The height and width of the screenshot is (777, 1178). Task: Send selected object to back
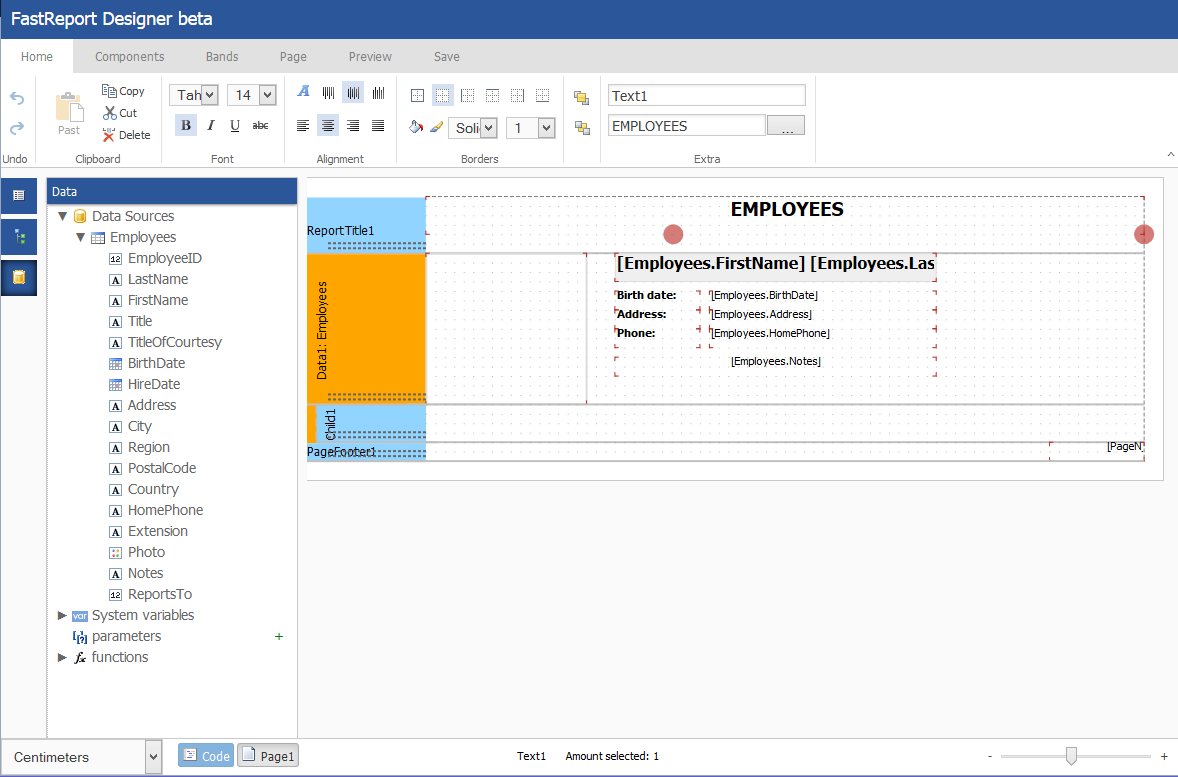click(x=582, y=128)
